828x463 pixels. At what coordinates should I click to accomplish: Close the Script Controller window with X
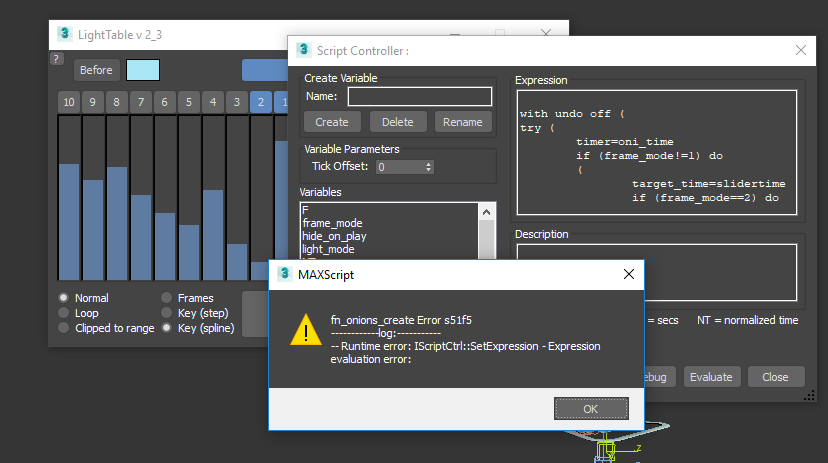click(x=801, y=51)
